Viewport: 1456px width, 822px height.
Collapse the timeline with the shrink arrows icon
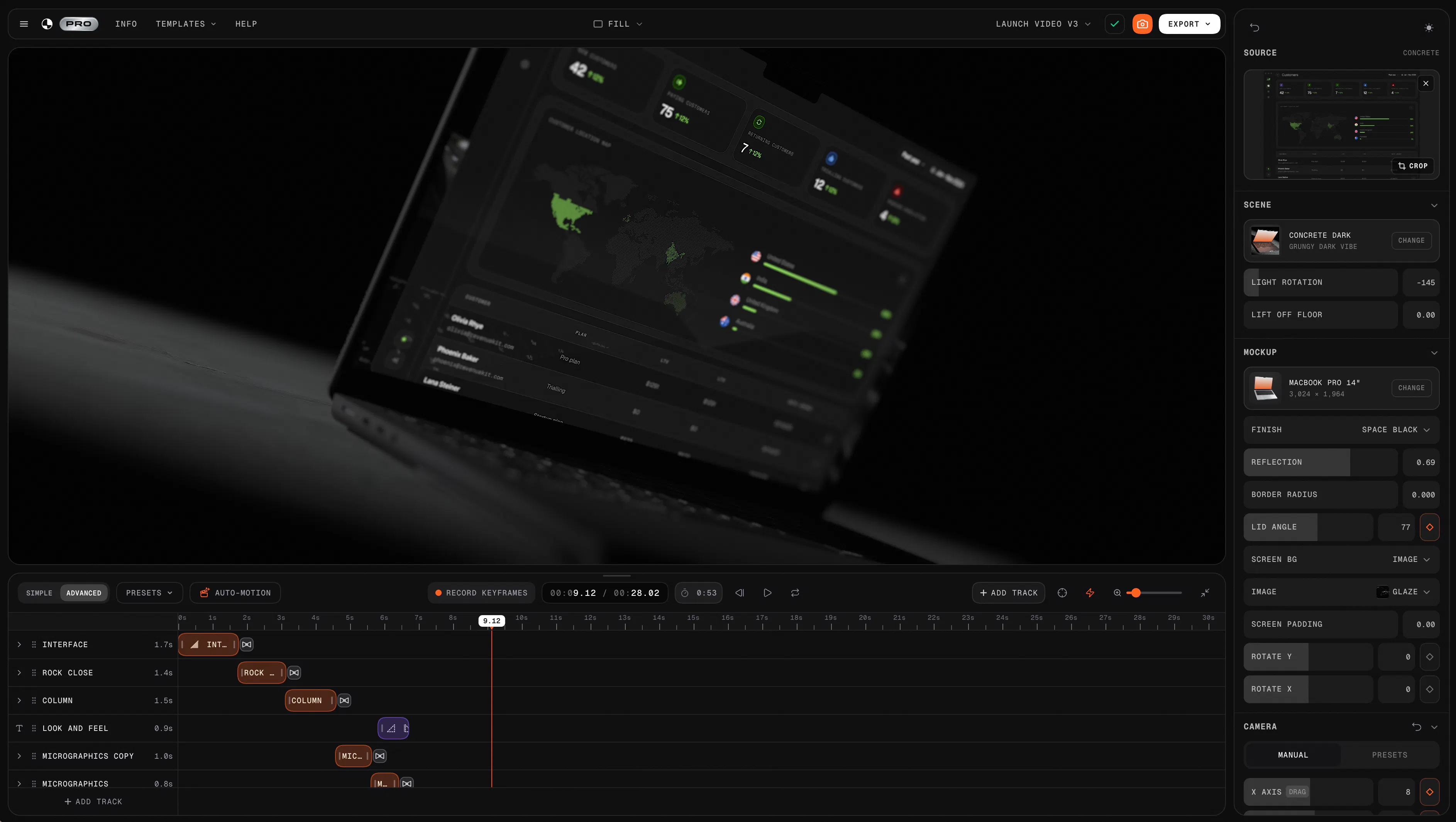[1205, 593]
